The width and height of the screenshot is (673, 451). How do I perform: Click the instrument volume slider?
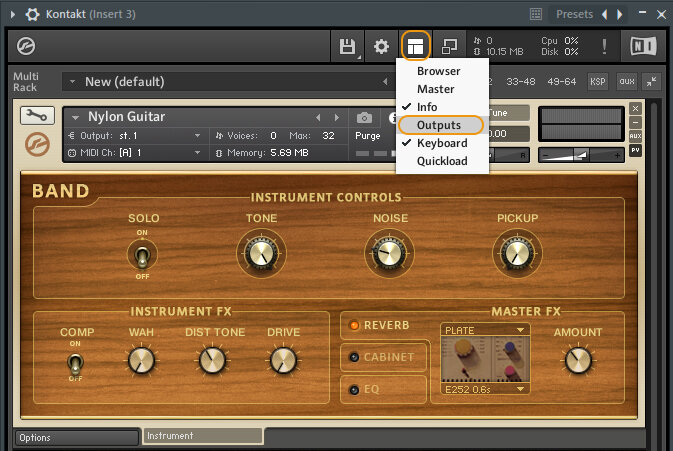pos(581,155)
